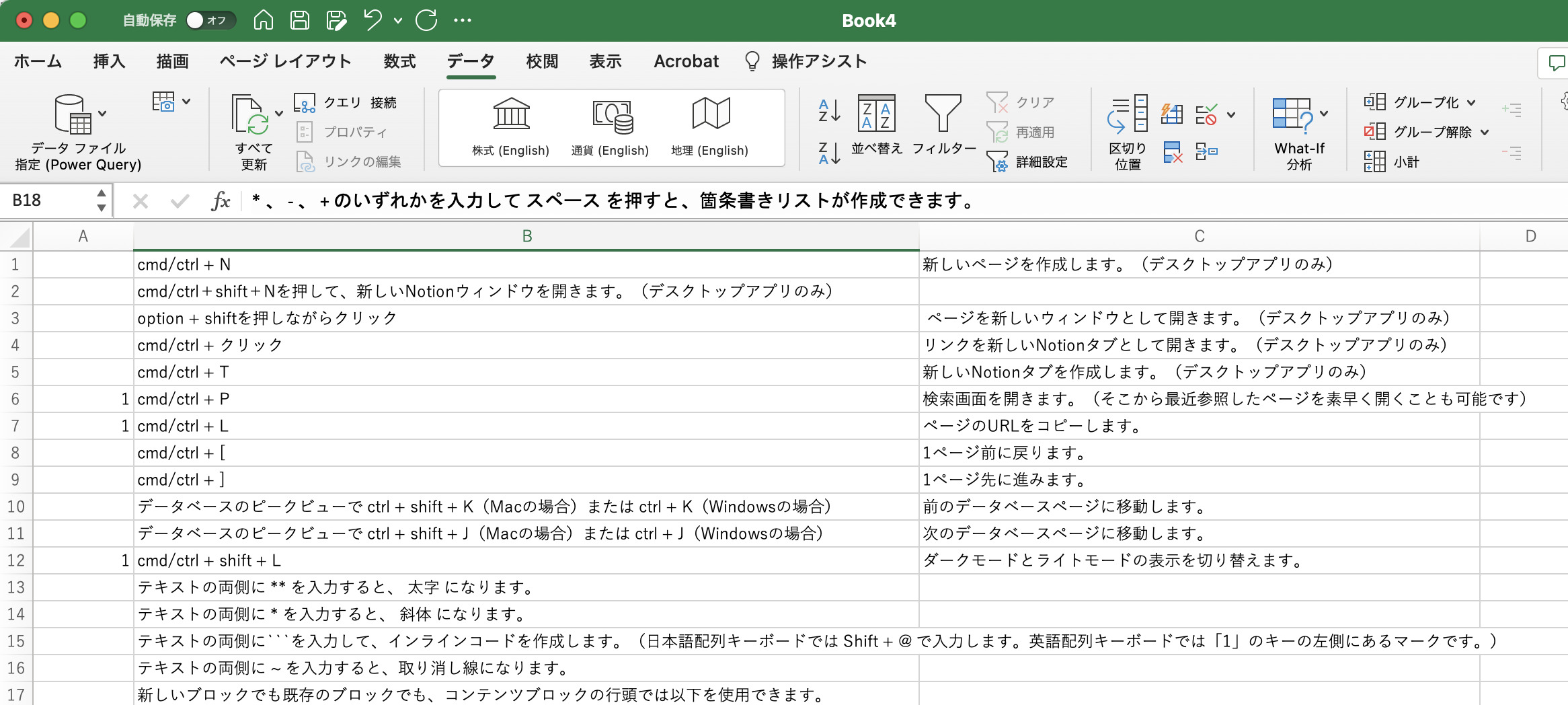Image resolution: width=1568 pixels, height=705 pixels.
Task: Click クリア filter button
Action: [x=1021, y=102]
